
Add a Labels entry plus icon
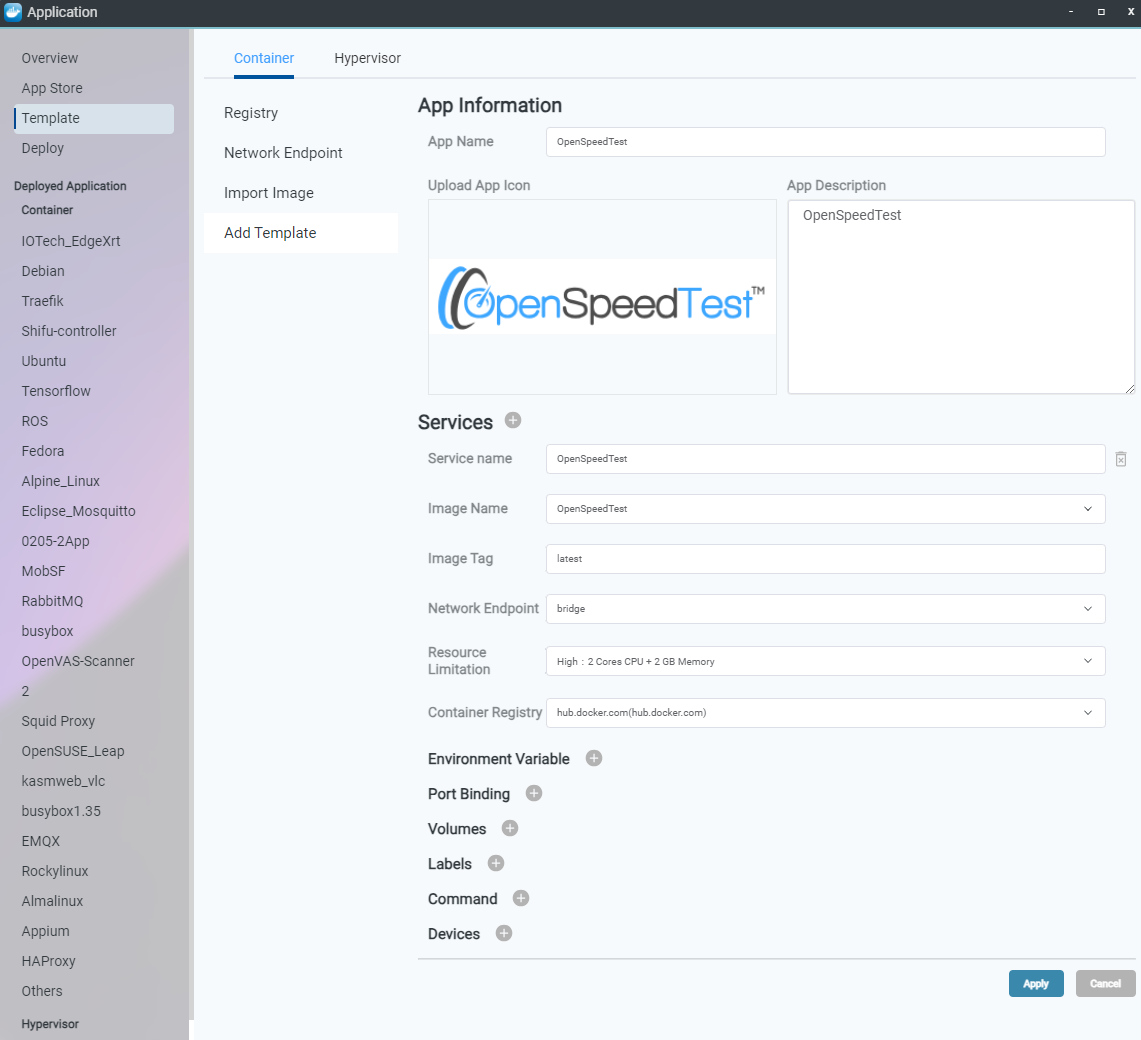(x=496, y=863)
